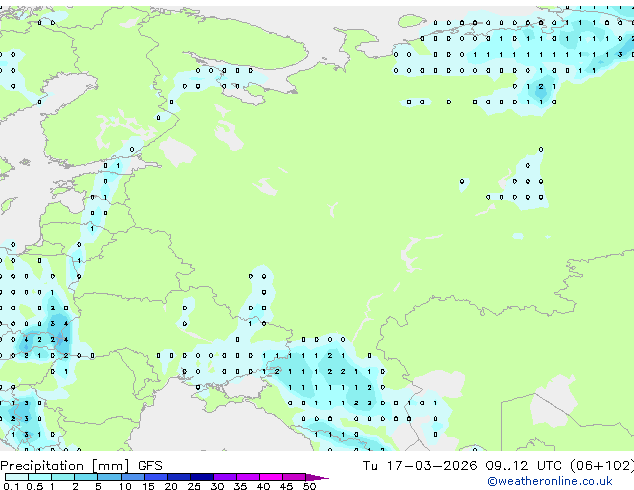Screen dimensions: 634x490
Task: Pick the 40–45 mm magenta legend swatch
Action: [271, 477]
